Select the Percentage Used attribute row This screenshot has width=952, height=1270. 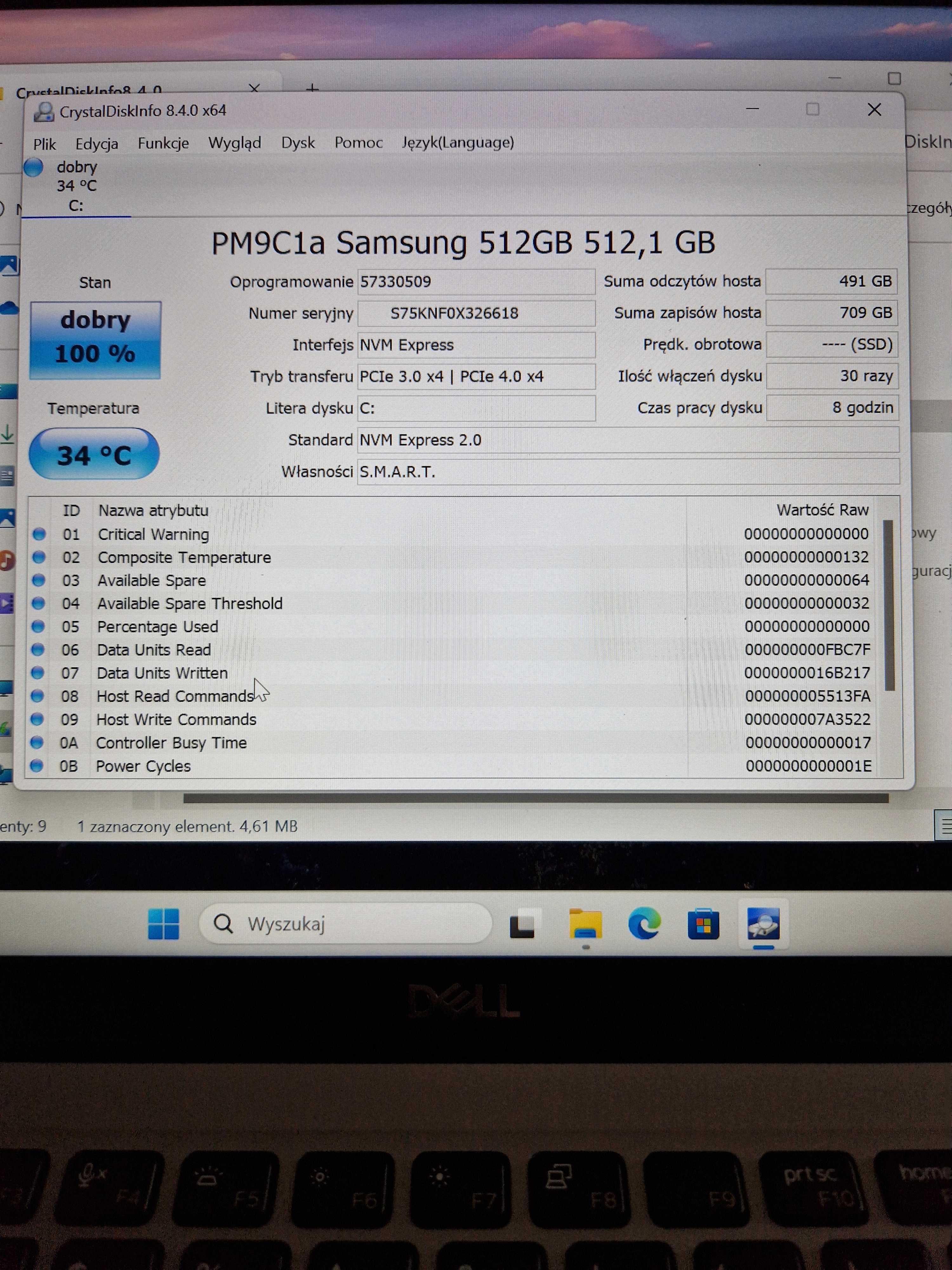click(x=453, y=626)
